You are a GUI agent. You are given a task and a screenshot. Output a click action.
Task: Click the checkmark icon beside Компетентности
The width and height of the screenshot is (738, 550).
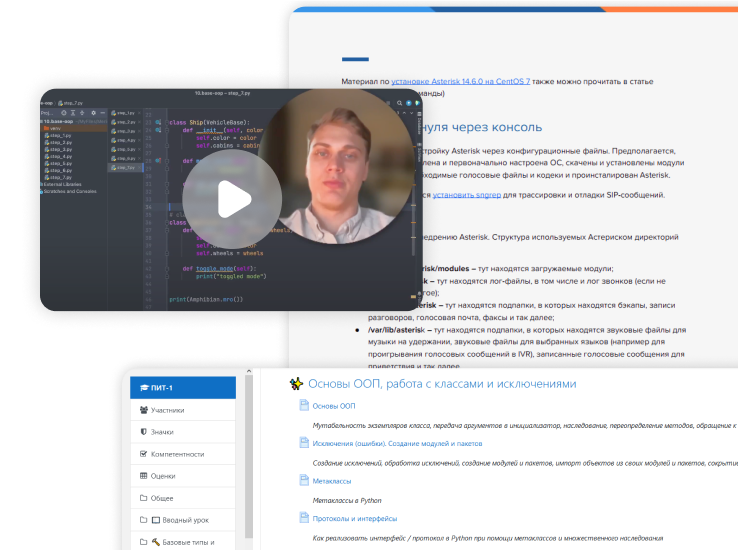pyautogui.click(x=144, y=454)
